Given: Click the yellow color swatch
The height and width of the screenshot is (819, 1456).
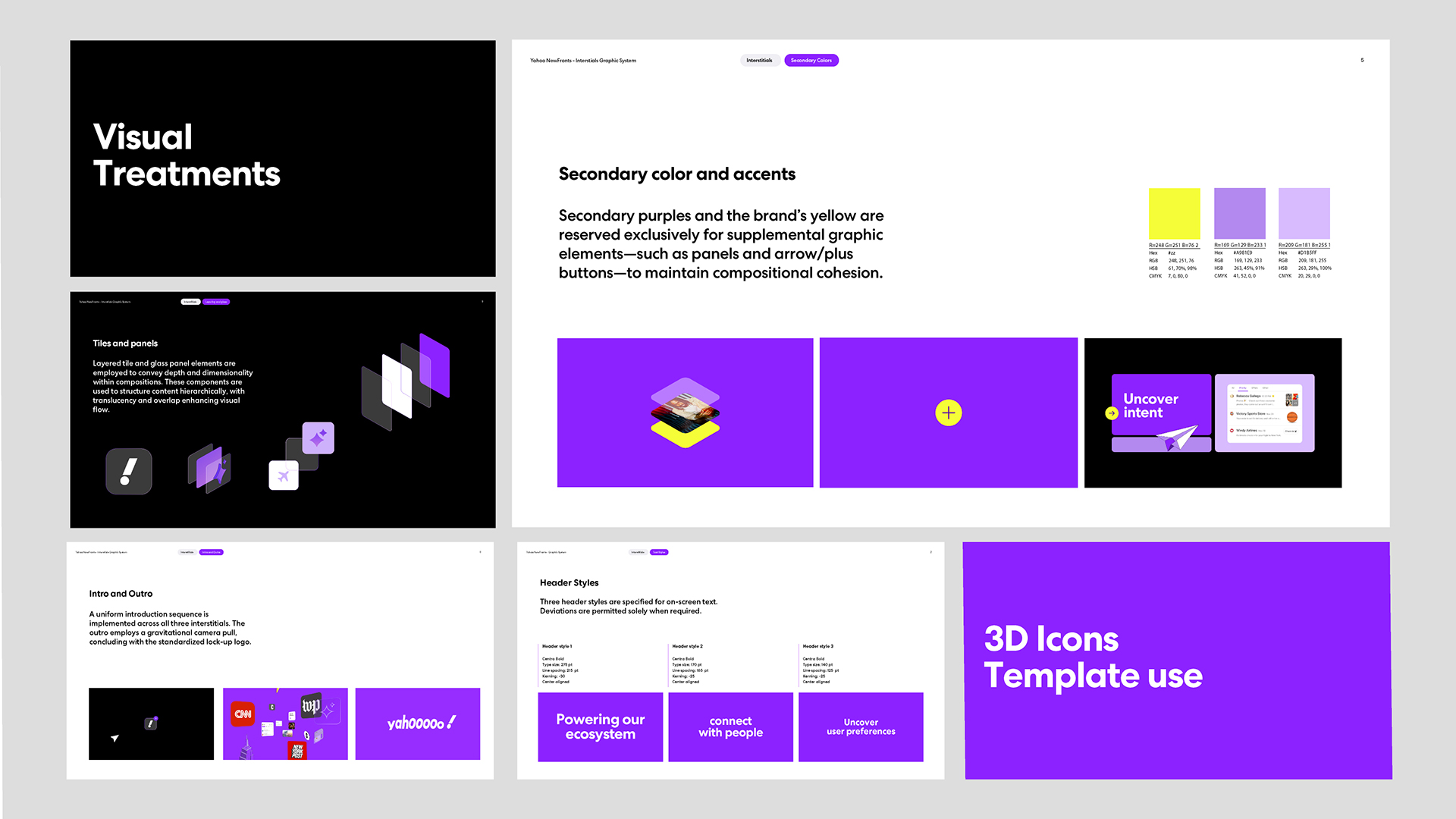Looking at the screenshot, I should [1174, 214].
